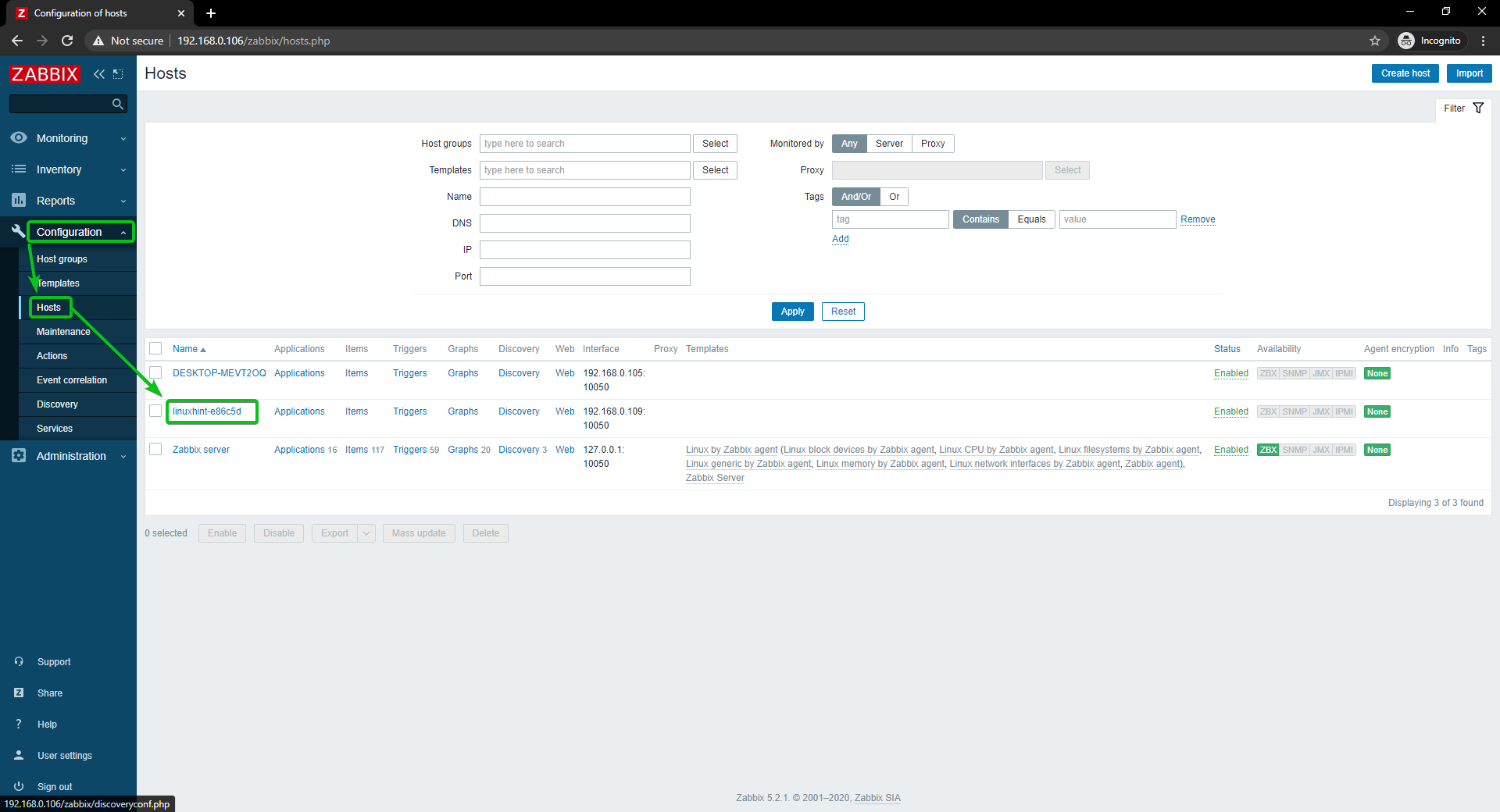The width and height of the screenshot is (1500, 812).
Task: Click the Not secure warning icon
Action: coord(98,41)
